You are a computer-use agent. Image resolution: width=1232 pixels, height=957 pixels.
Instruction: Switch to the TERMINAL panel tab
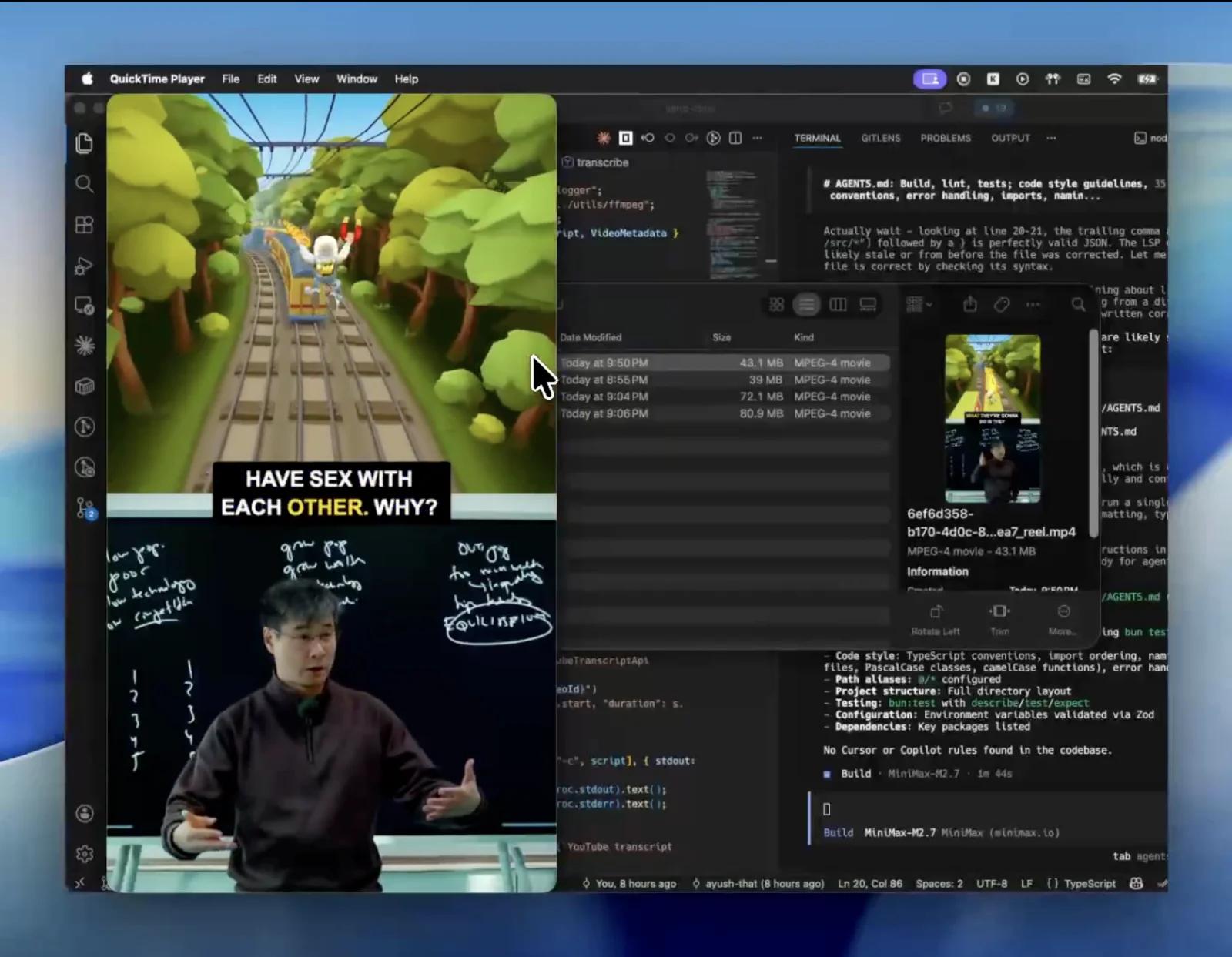click(817, 138)
